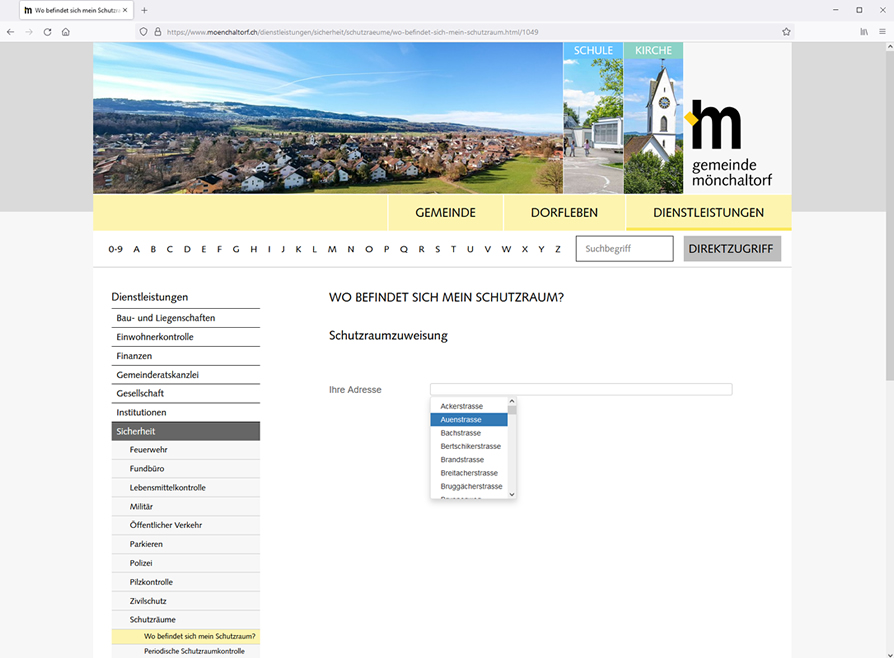Click the forward navigation arrow

pyautogui.click(x=29, y=32)
